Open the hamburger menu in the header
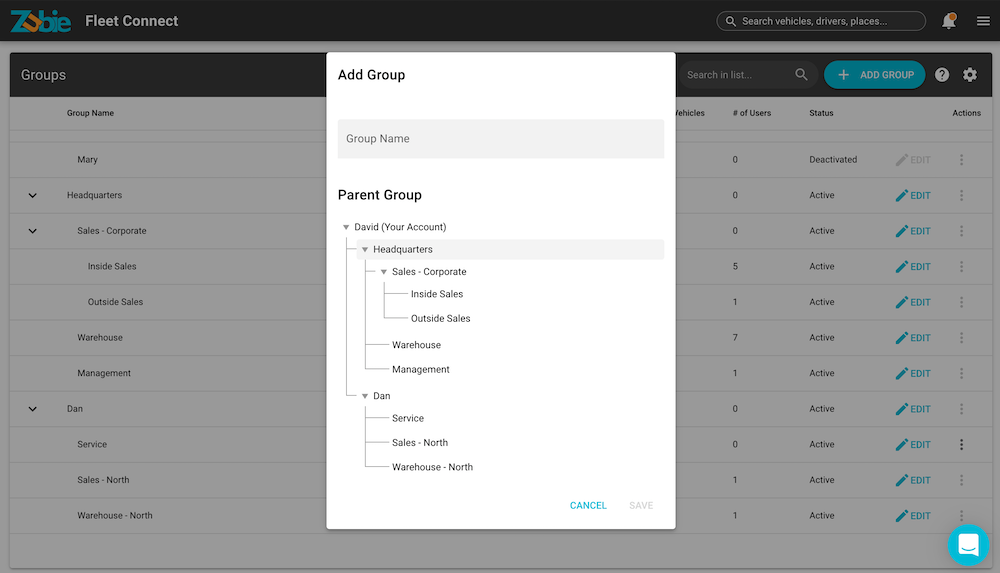 tap(983, 21)
